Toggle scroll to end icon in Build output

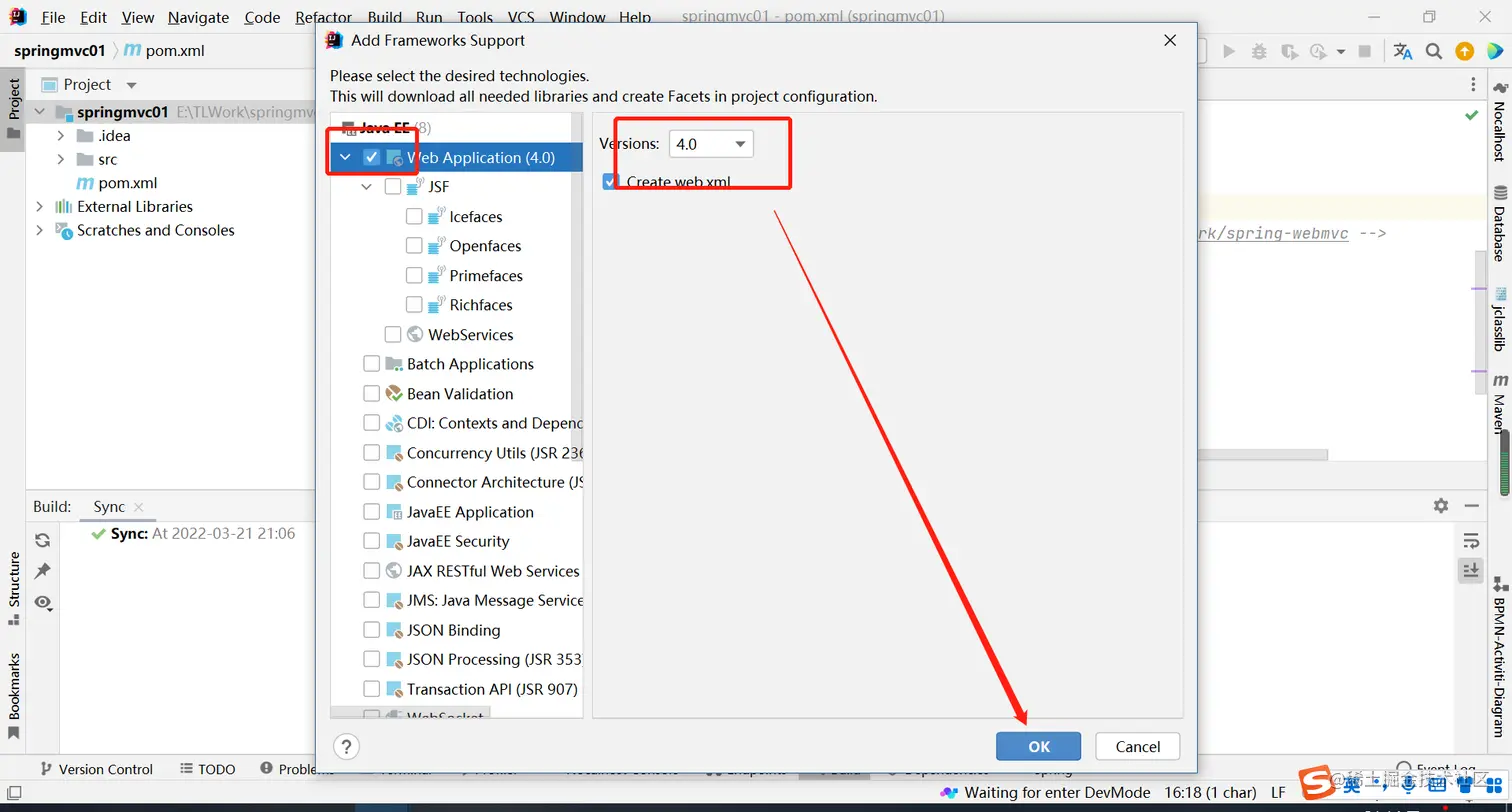(x=1470, y=570)
